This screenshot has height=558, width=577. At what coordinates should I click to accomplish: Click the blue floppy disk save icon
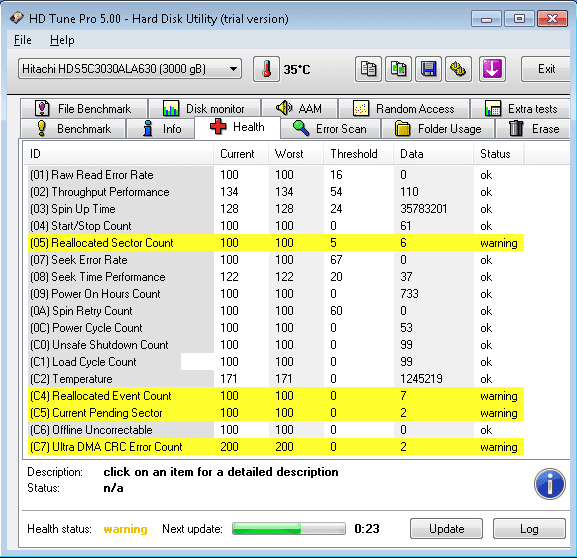coord(428,69)
